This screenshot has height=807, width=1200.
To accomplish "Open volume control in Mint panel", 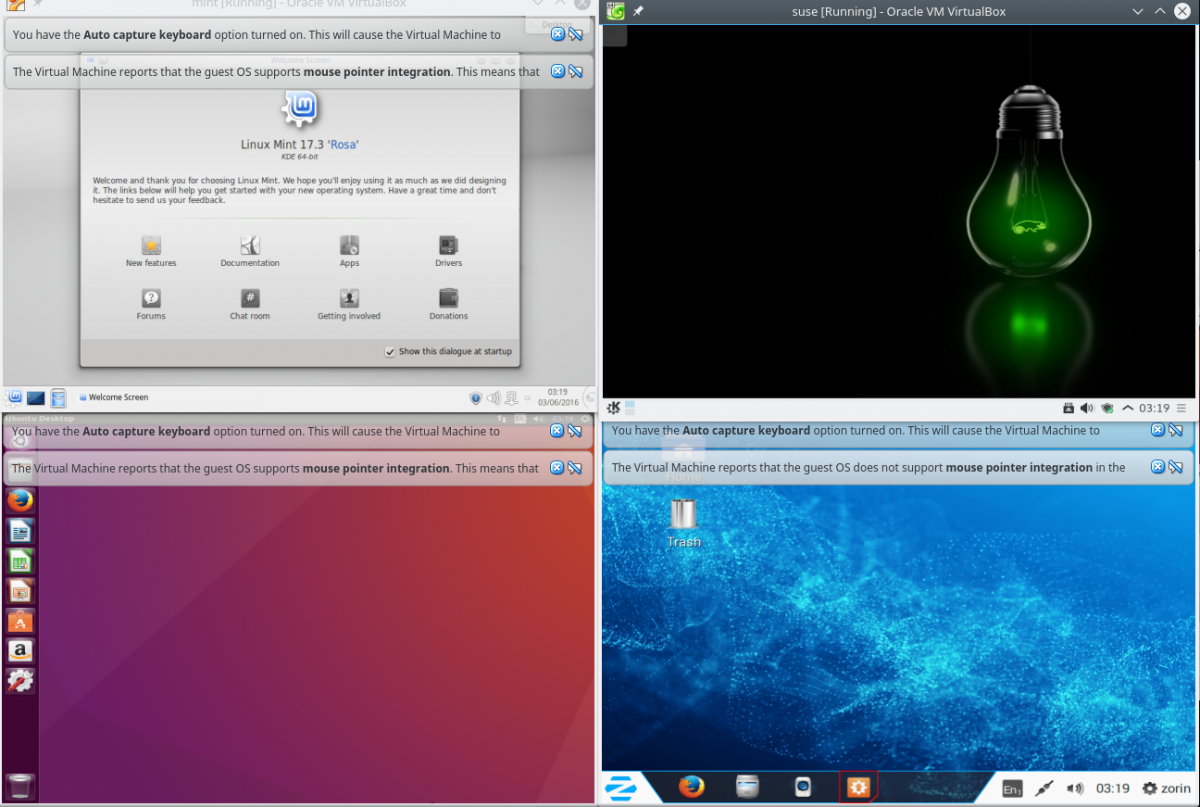I will [494, 398].
